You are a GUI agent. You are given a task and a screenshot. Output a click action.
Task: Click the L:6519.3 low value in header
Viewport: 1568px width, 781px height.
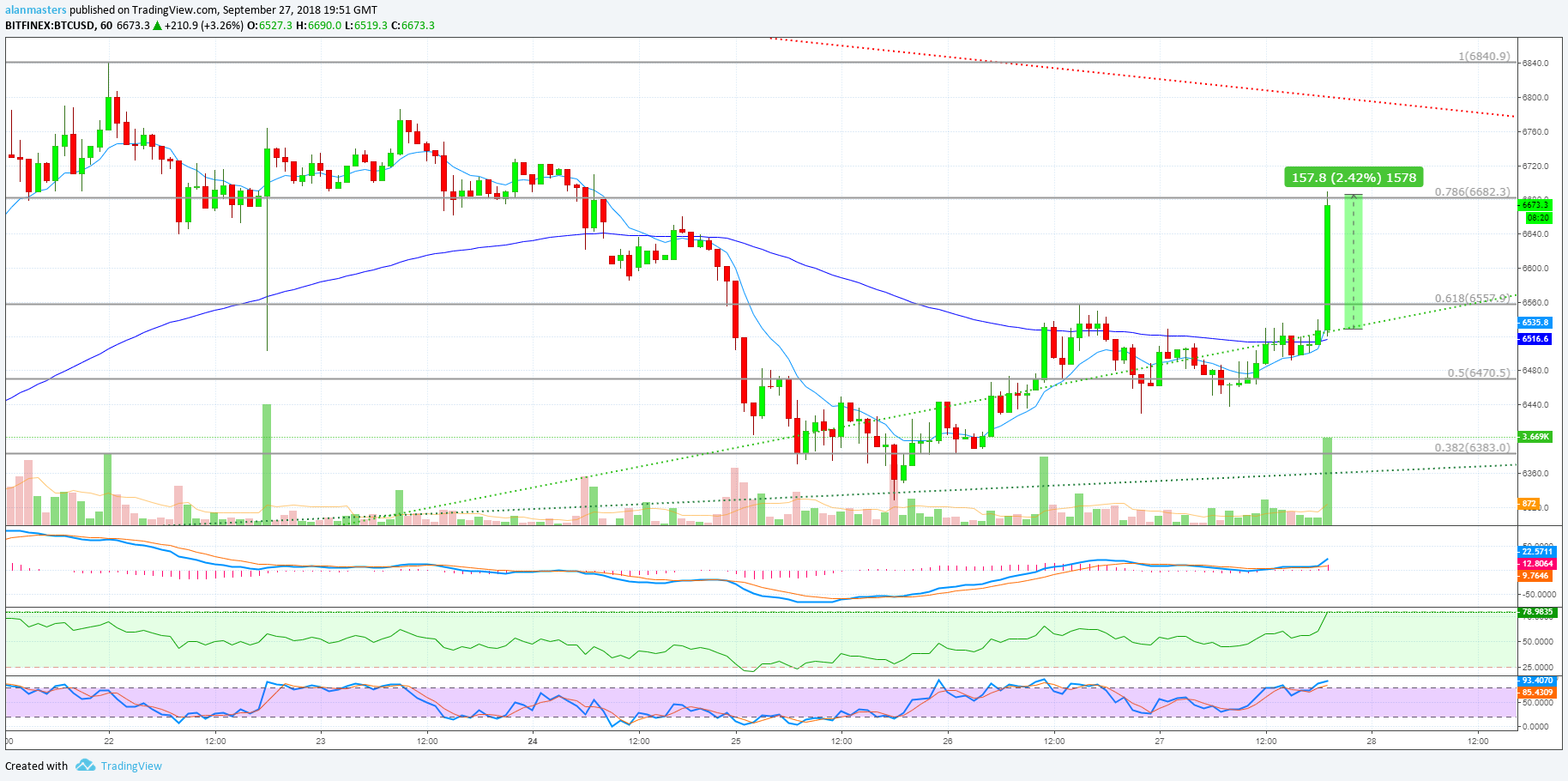pos(367,26)
